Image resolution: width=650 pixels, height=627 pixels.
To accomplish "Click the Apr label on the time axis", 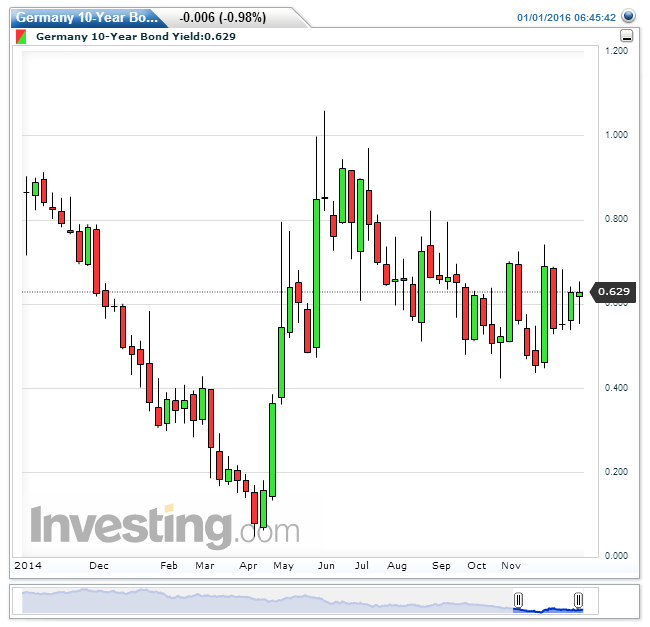I will (248, 566).
